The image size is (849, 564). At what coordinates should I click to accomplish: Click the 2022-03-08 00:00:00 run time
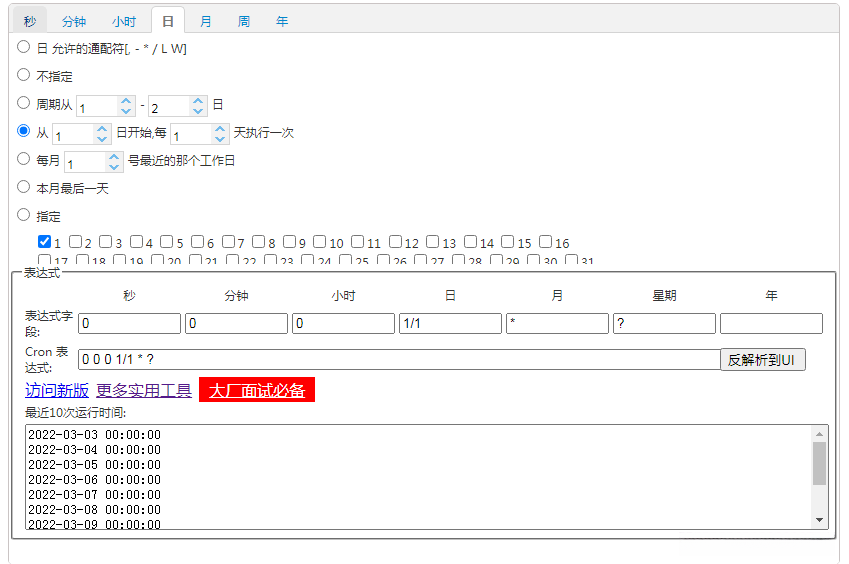[x=94, y=509]
